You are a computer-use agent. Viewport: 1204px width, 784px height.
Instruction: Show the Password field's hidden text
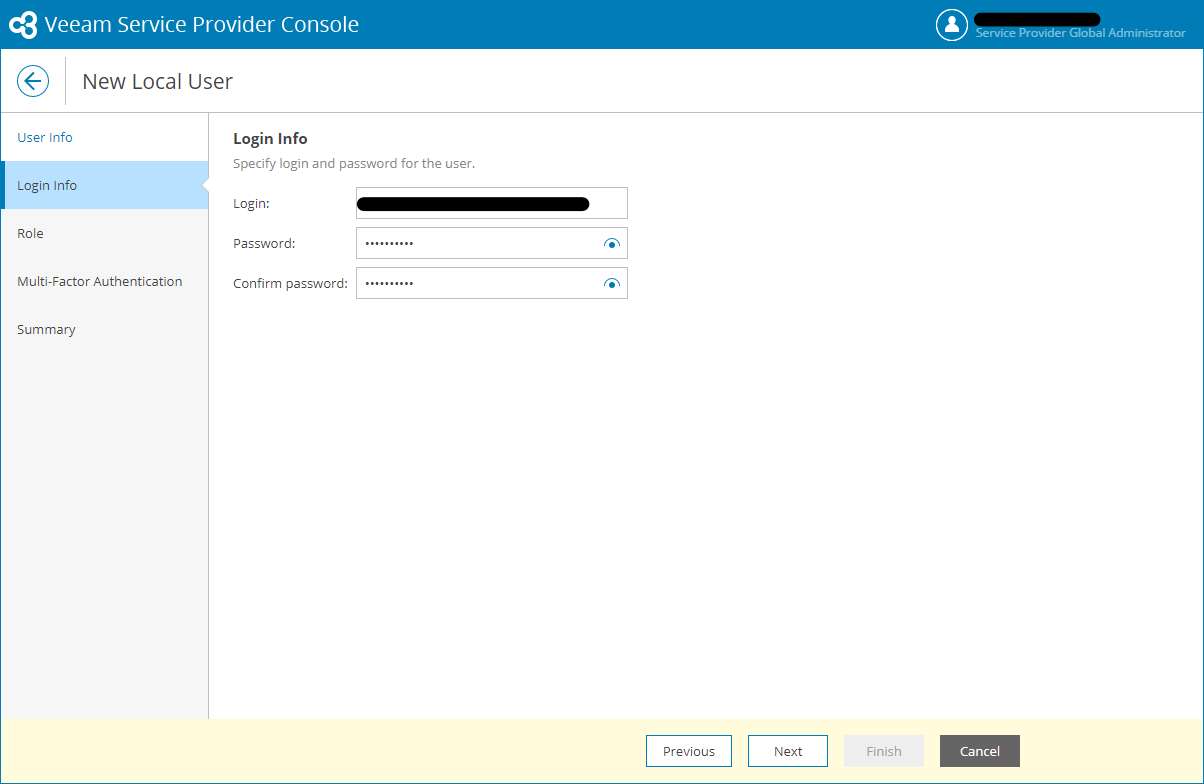click(x=612, y=243)
